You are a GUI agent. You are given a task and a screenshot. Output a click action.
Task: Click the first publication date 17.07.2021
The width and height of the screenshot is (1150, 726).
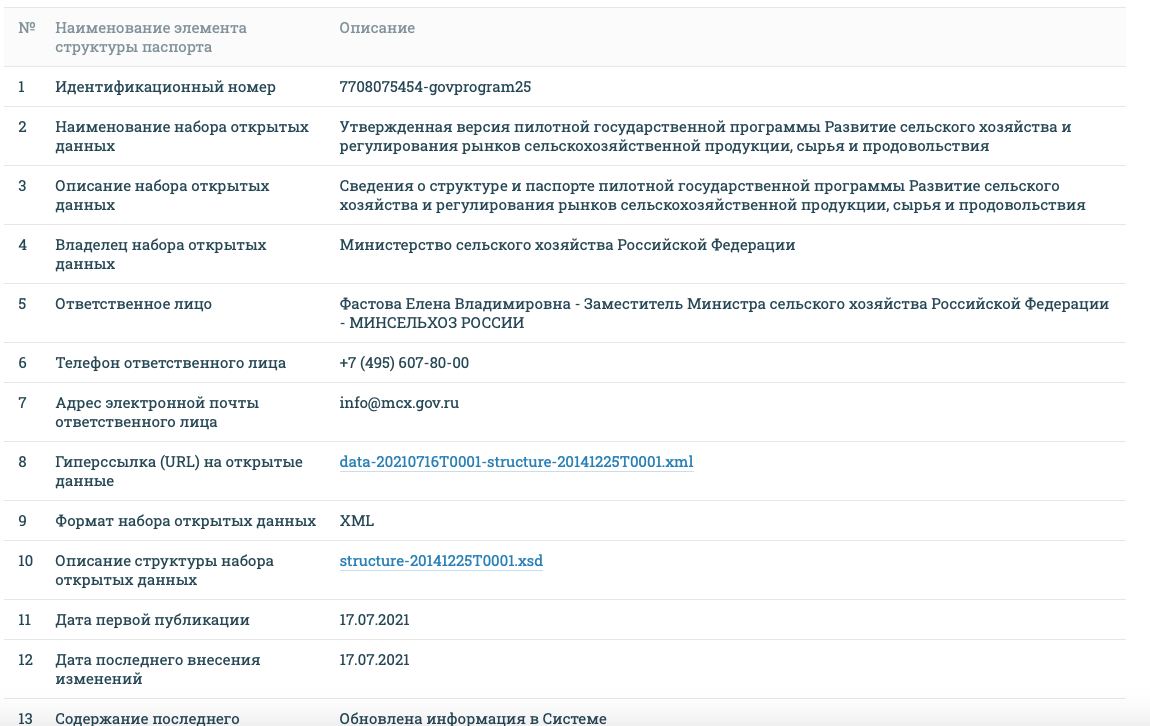(x=374, y=620)
